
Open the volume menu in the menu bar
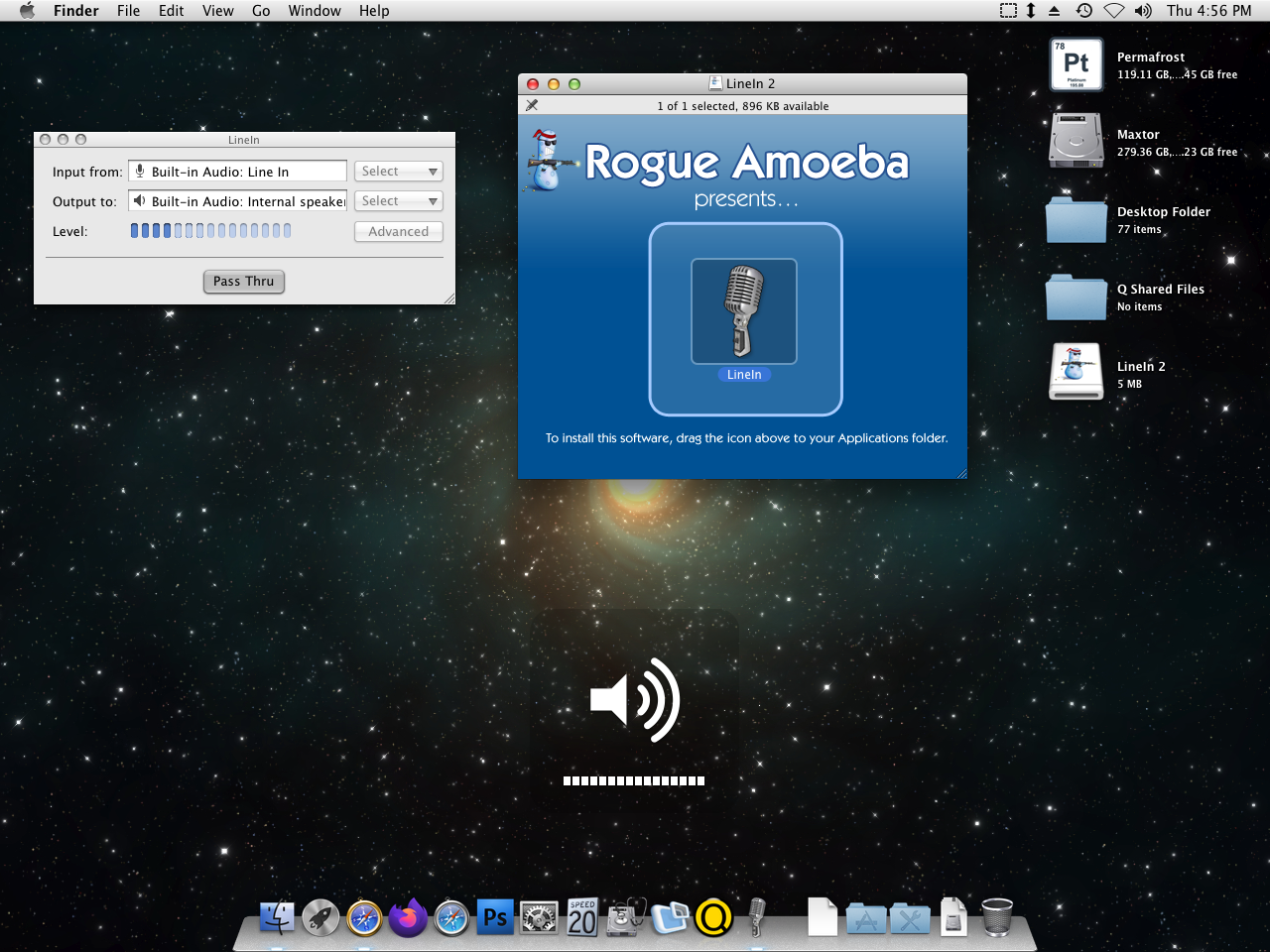[1143, 11]
